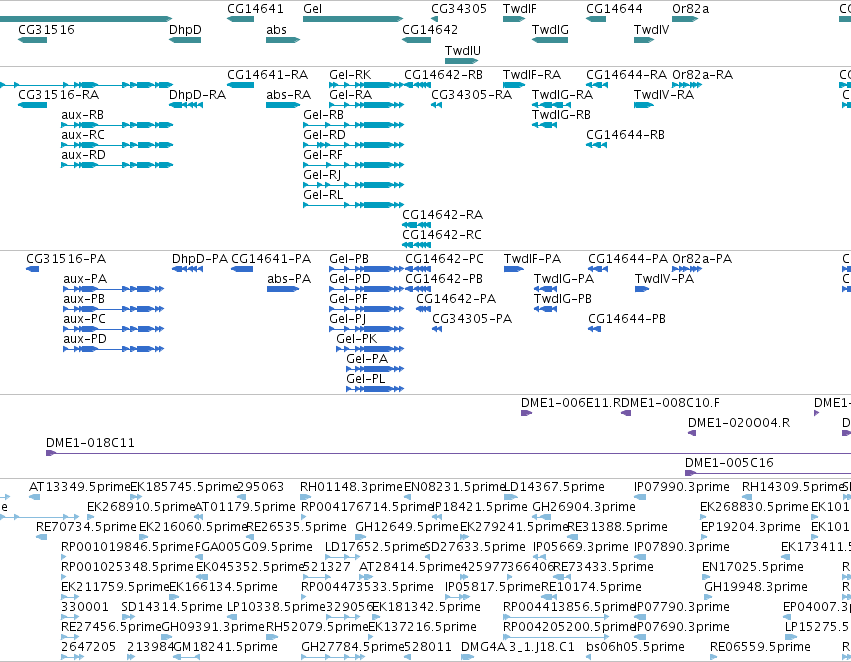Viewport: 851px width, 662px height.
Task: Select the CG14644-RB transcript label
Action: (x=625, y=135)
